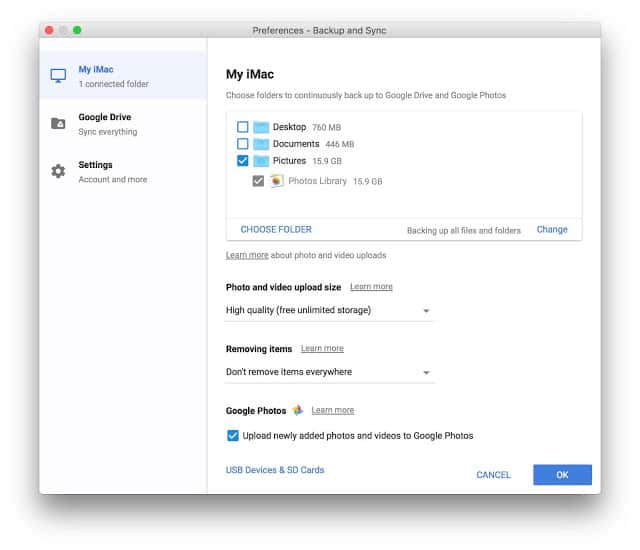Click the 1 connected folder subtitle
The height and width of the screenshot is (550, 640).
113,84
